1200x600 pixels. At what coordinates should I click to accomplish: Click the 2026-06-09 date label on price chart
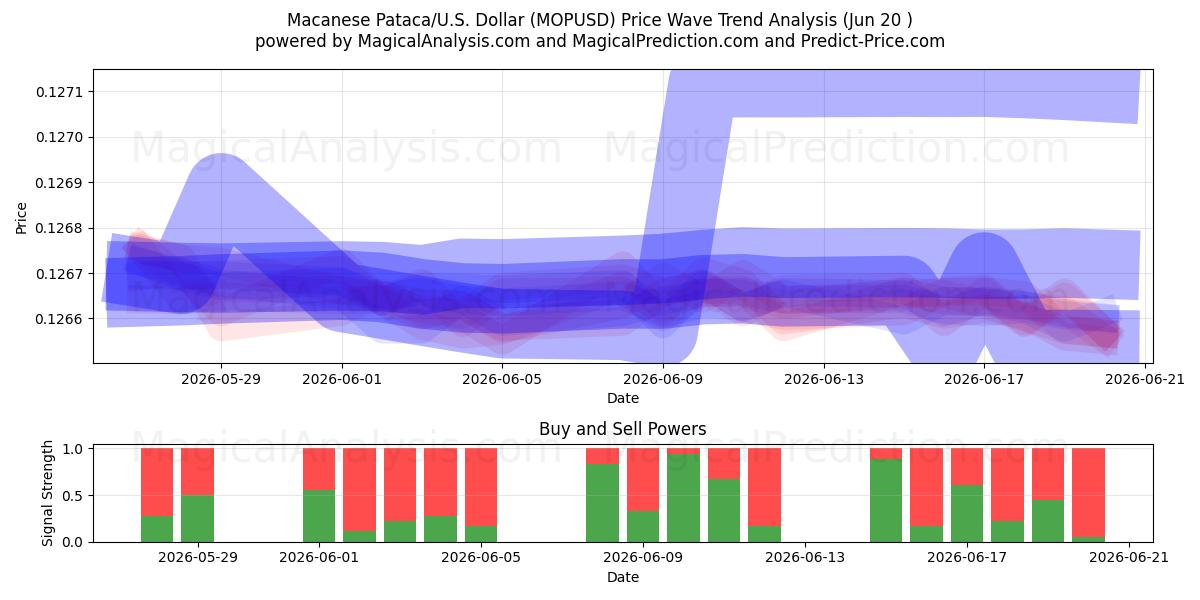click(x=663, y=379)
